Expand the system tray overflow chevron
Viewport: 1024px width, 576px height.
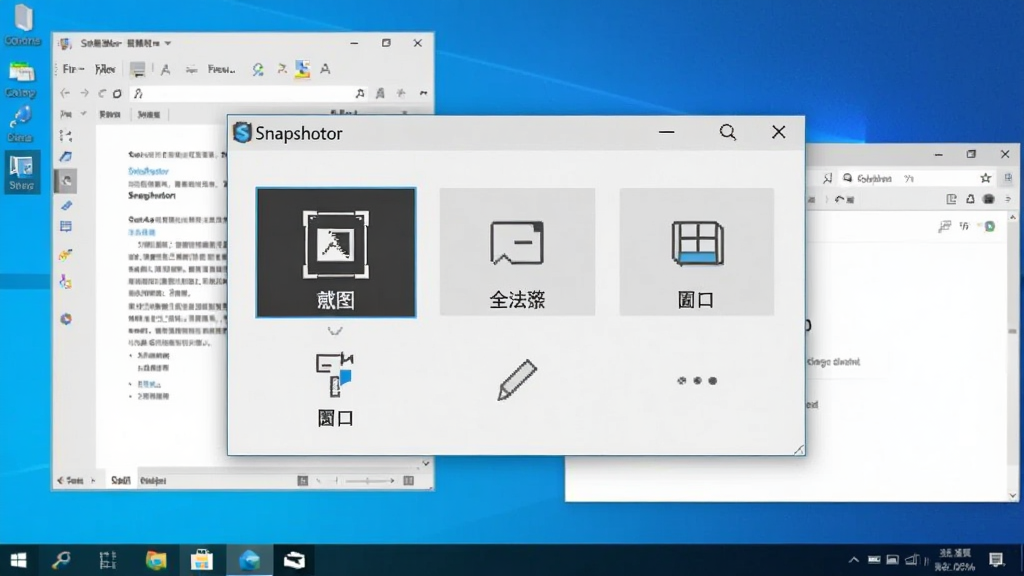click(854, 560)
